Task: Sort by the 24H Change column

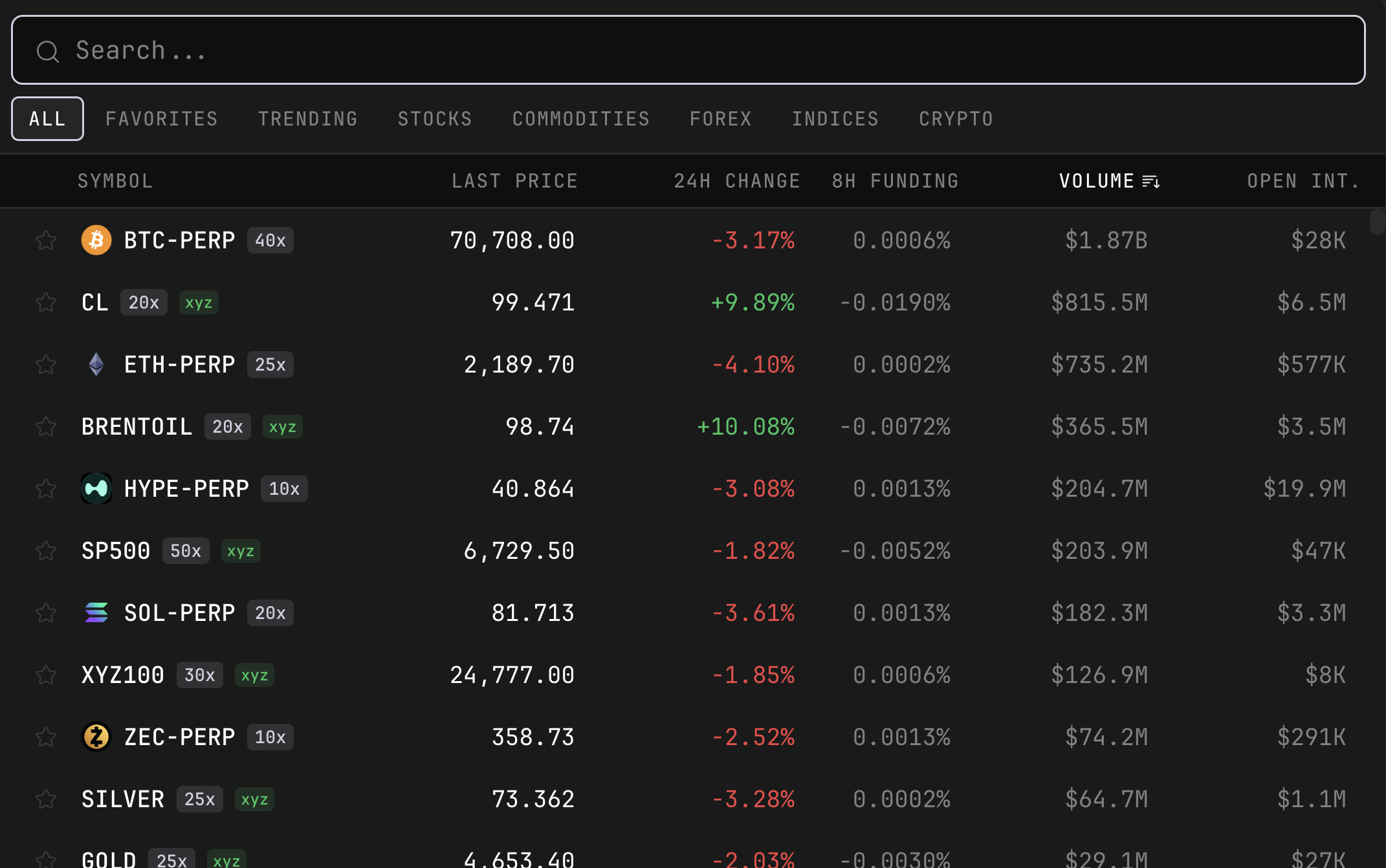Action: coord(736,181)
